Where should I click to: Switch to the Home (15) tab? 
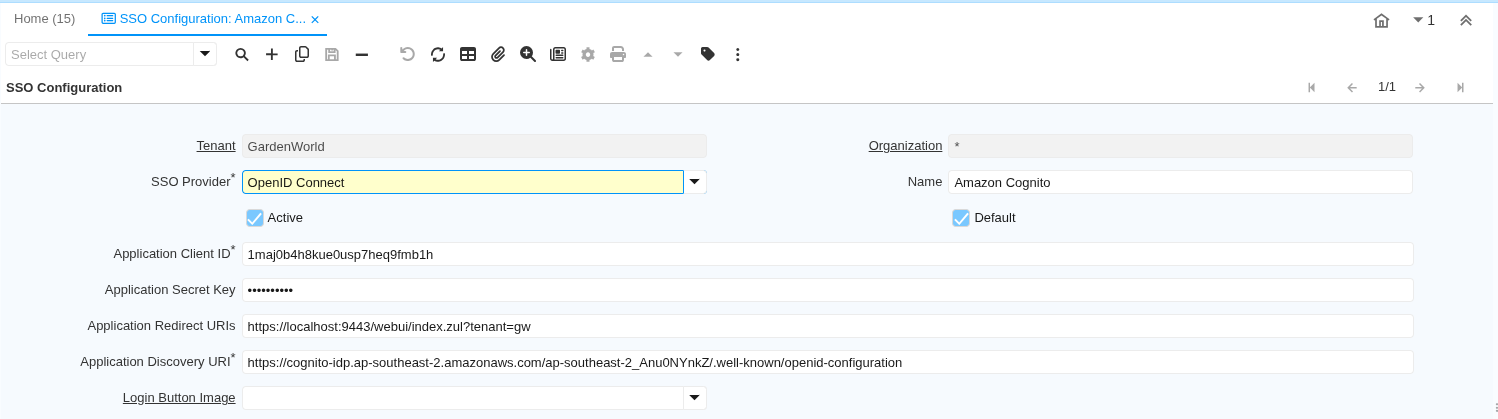(x=44, y=19)
